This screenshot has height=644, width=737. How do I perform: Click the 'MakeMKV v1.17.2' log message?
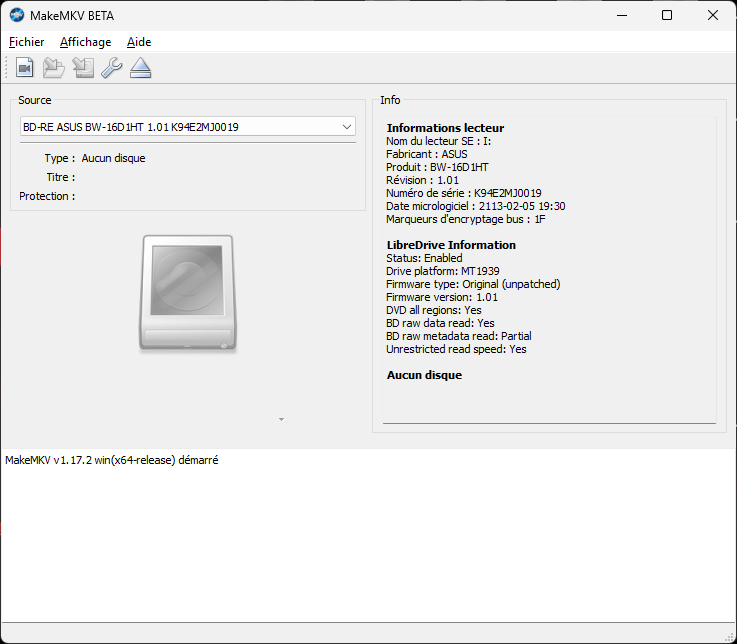tap(112, 460)
